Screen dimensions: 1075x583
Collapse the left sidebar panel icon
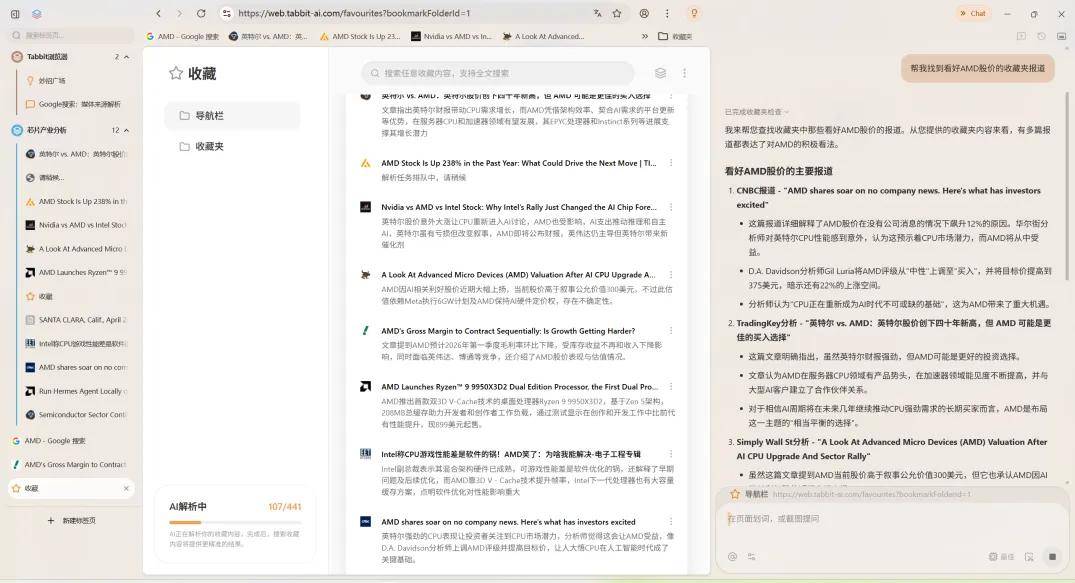click(x=15, y=13)
